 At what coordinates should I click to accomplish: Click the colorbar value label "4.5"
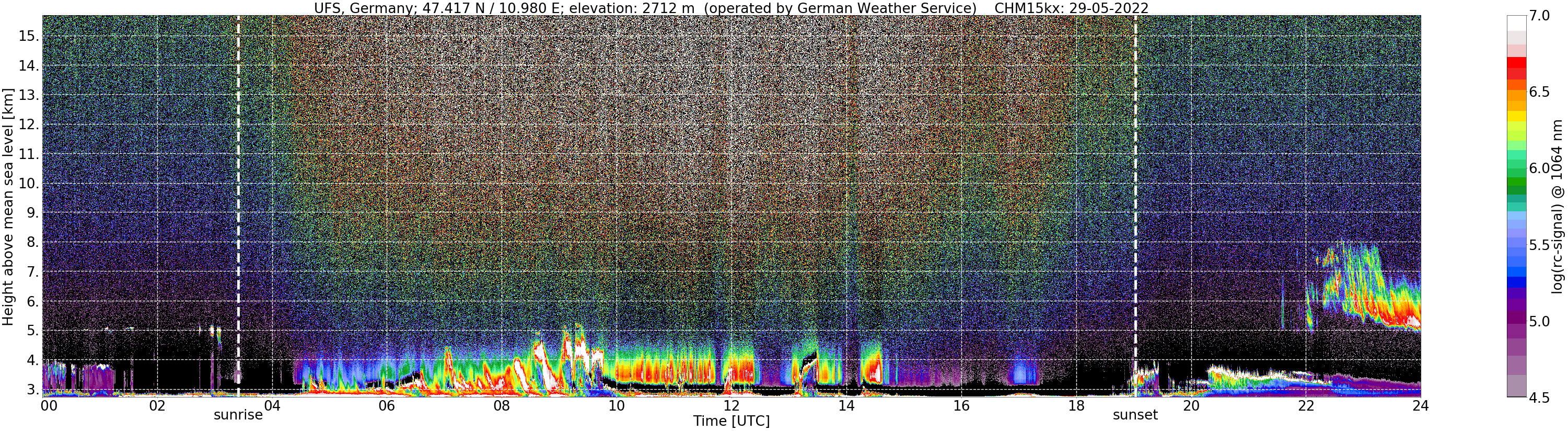(x=1539, y=398)
